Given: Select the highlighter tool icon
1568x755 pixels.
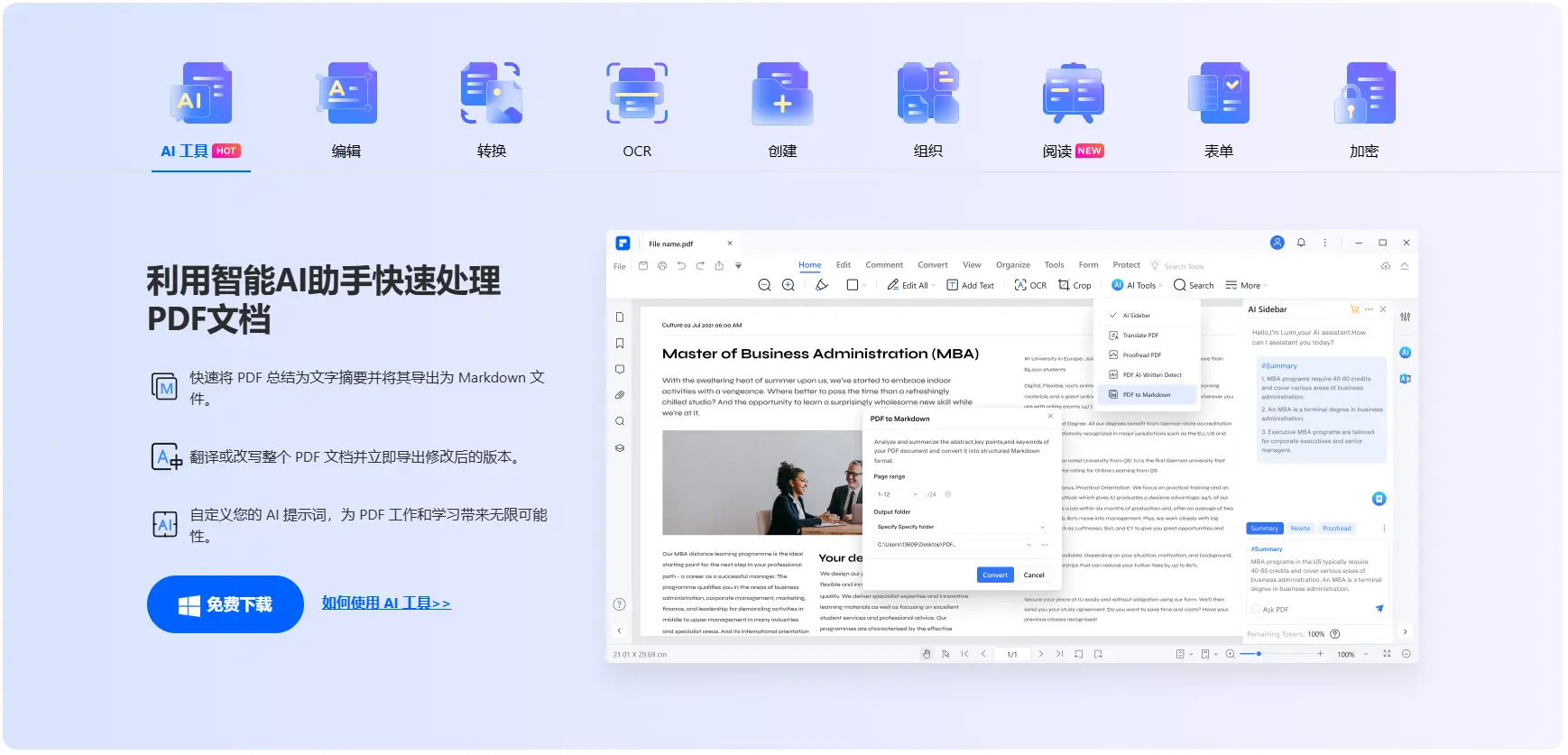Looking at the screenshot, I should point(822,285).
